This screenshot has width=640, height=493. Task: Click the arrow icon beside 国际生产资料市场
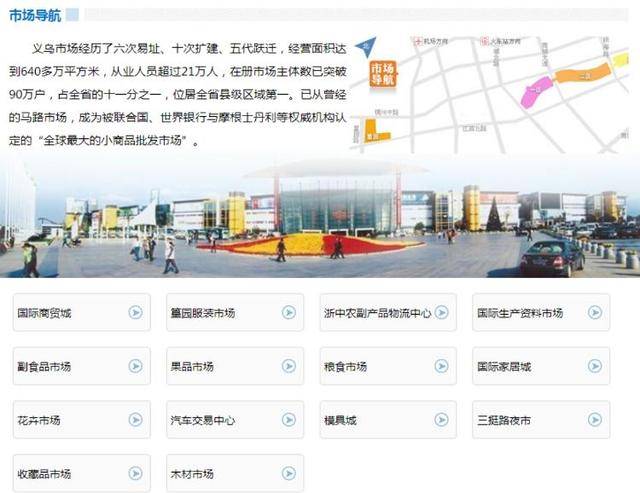click(x=595, y=313)
